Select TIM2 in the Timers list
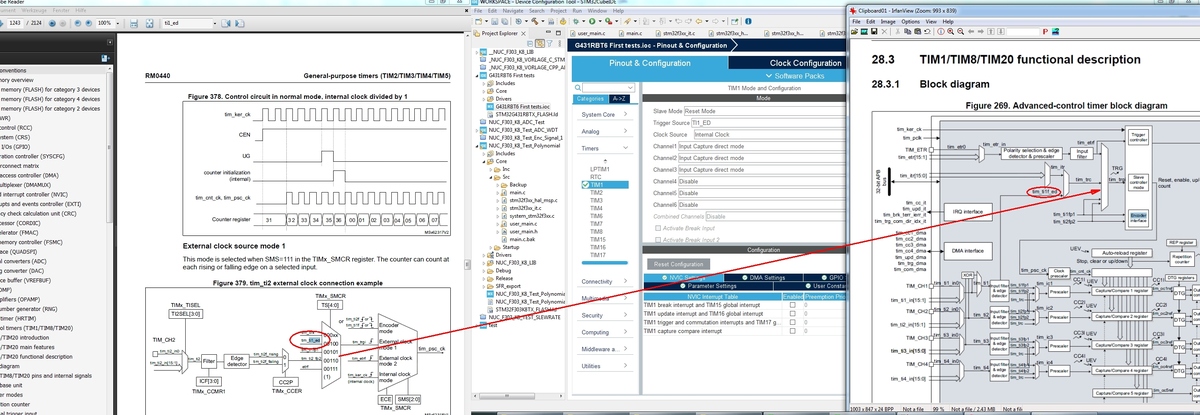Image resolution: width=1200 pixels, height=415 pixels. pos(597,193)
